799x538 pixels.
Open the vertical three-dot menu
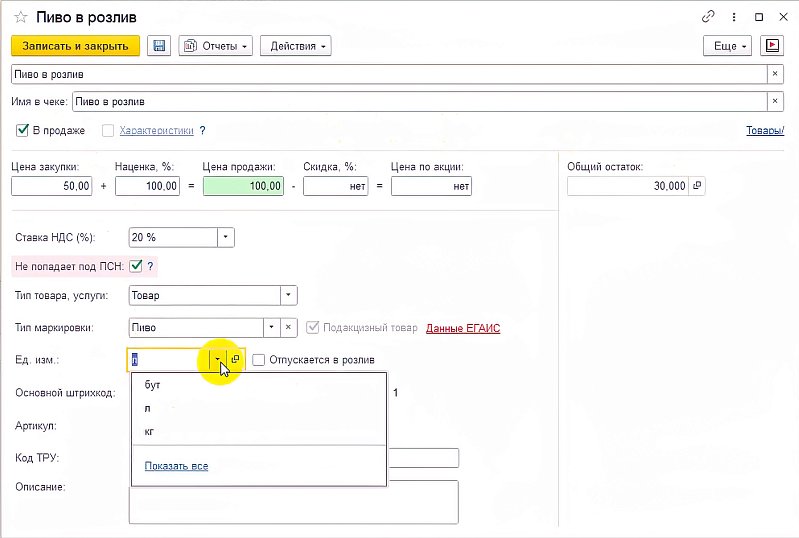pyautogui.click(x=734, y=17)
